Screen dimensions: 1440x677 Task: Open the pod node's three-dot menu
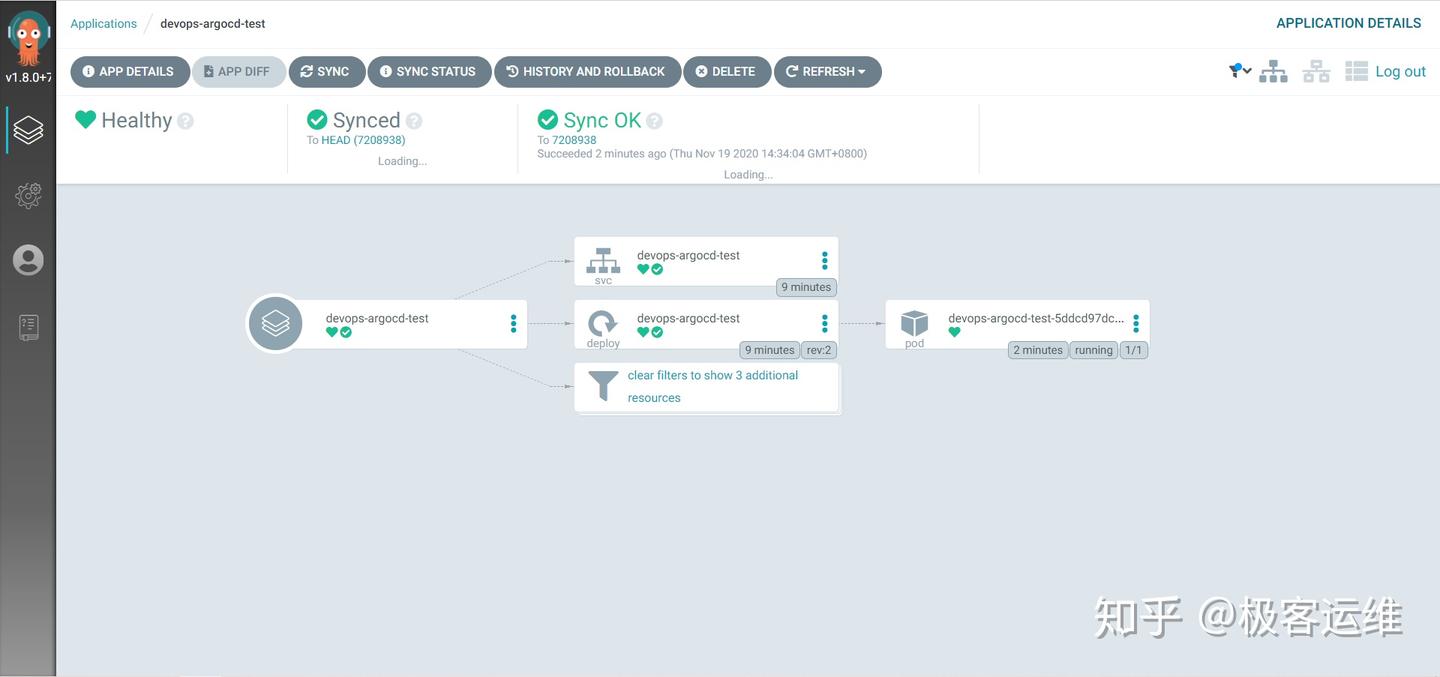pos(1136,323)
